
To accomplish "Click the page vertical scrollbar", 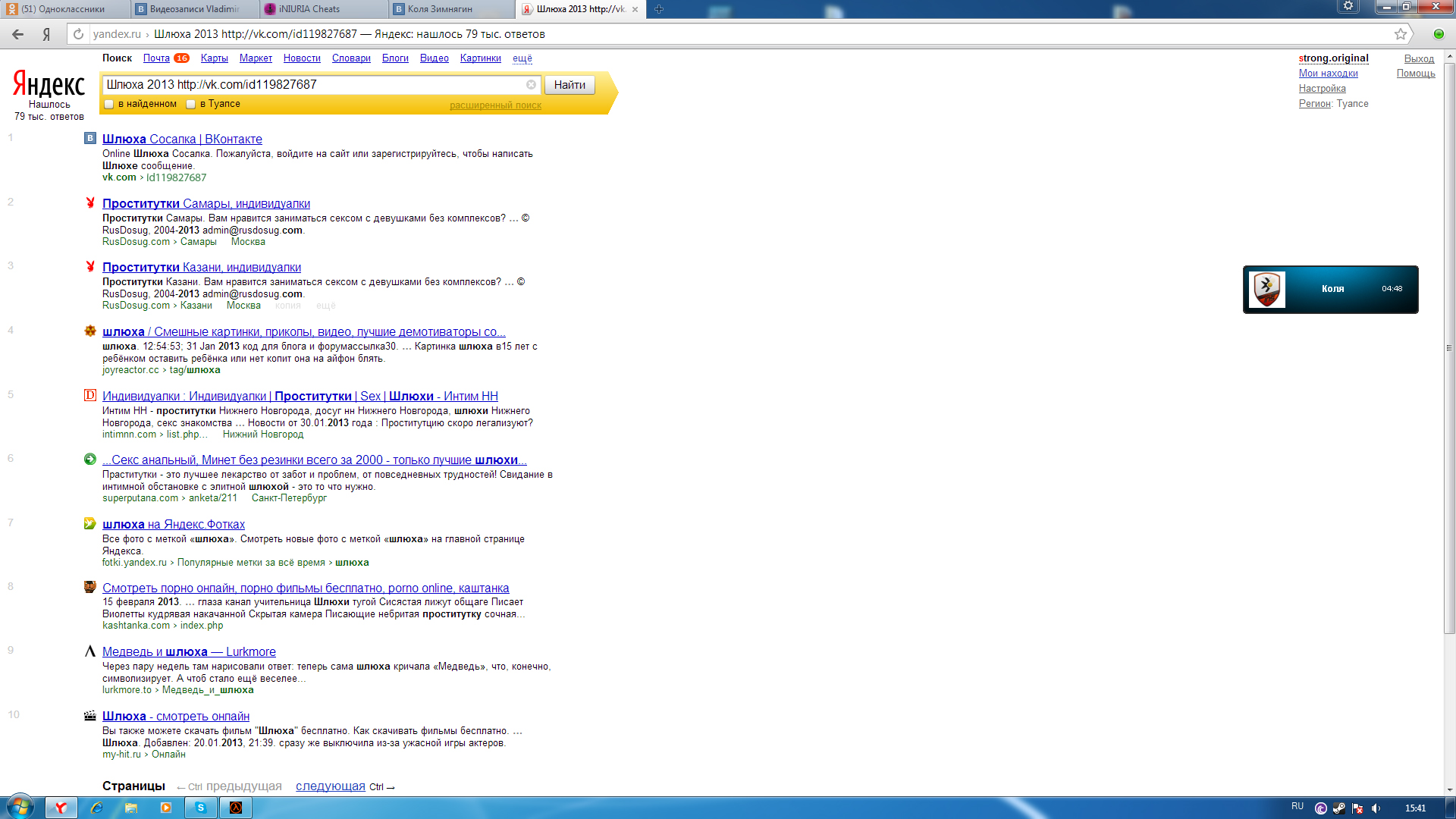I will pyautogui.click(x=1449, y=349).
